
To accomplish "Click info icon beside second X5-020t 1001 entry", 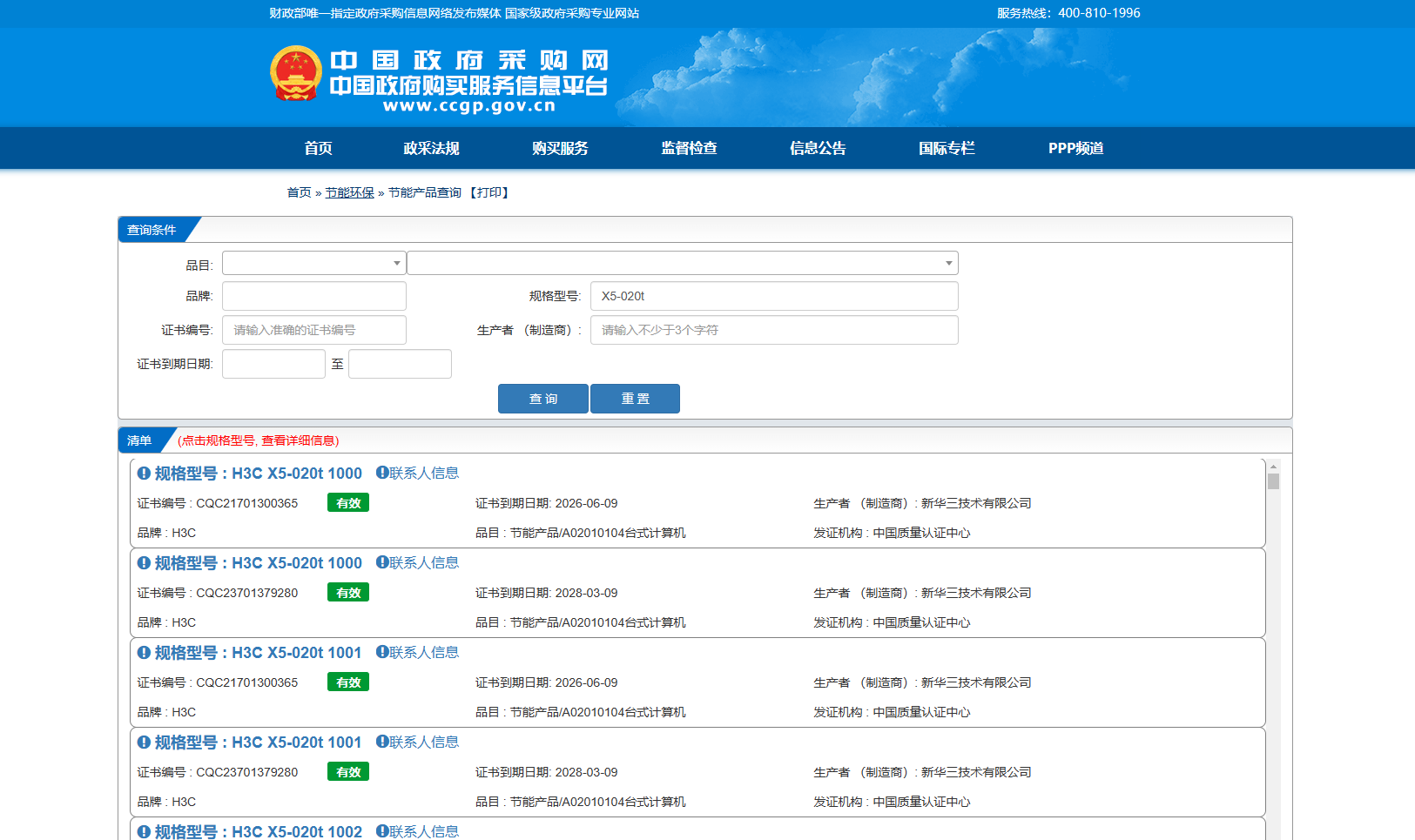I will [144, 743].
